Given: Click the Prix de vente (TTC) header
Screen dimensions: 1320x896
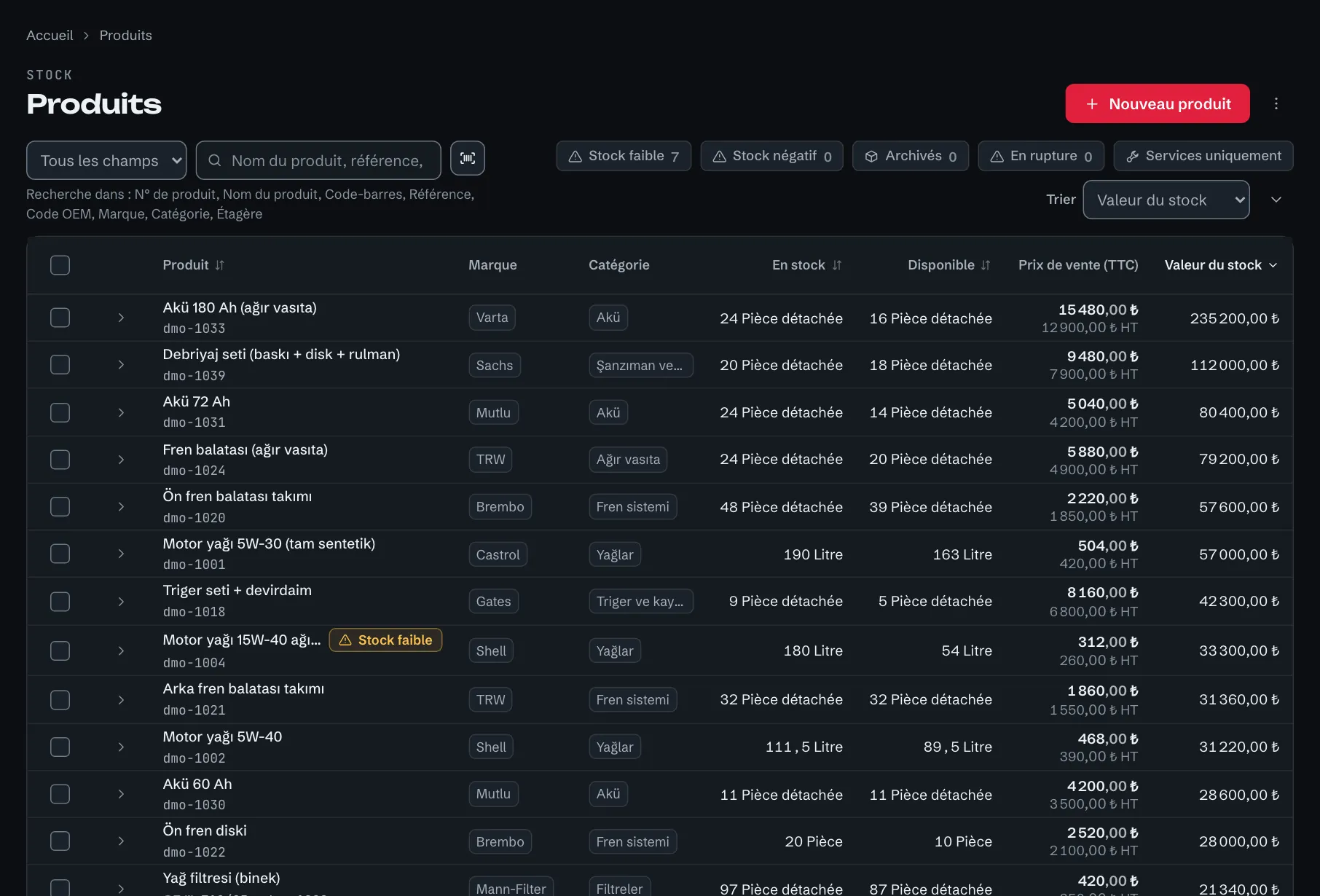Looking at the screenshot, I should (1078, 265).
